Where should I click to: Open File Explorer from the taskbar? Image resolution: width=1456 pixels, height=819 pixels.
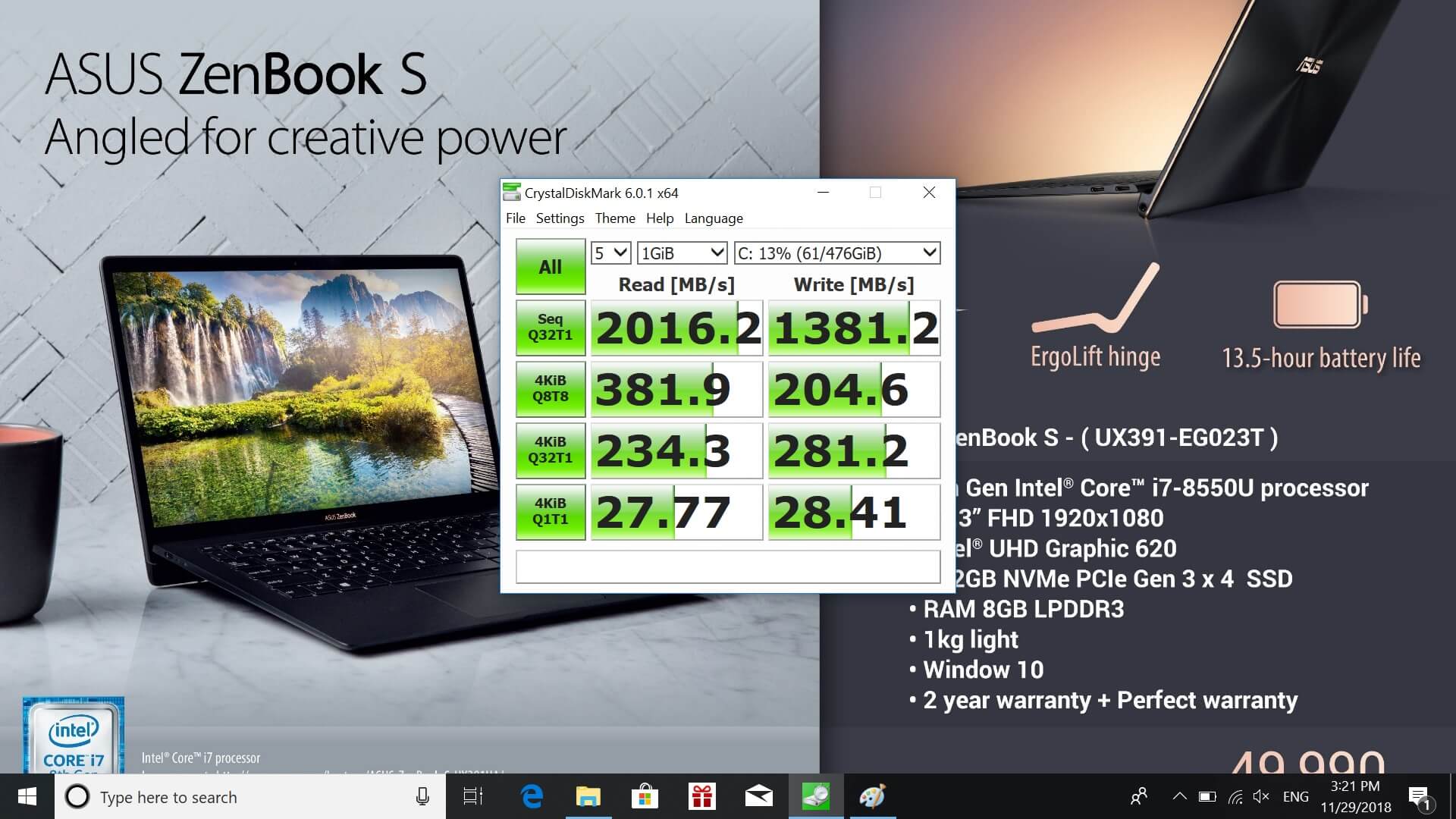pyautogui.click(x=588, y=796)
